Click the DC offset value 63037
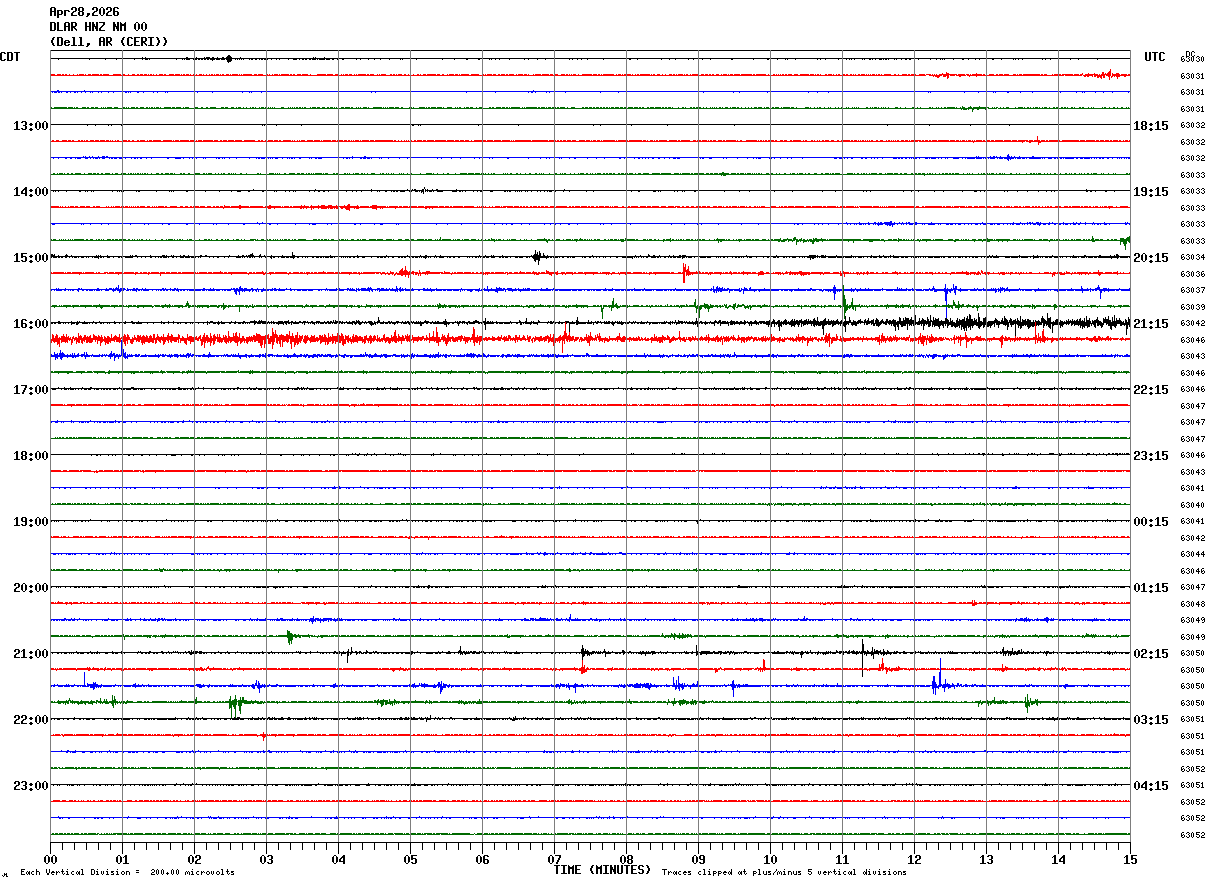This screenshot has width=1210, height=886. click(1192, 291)
